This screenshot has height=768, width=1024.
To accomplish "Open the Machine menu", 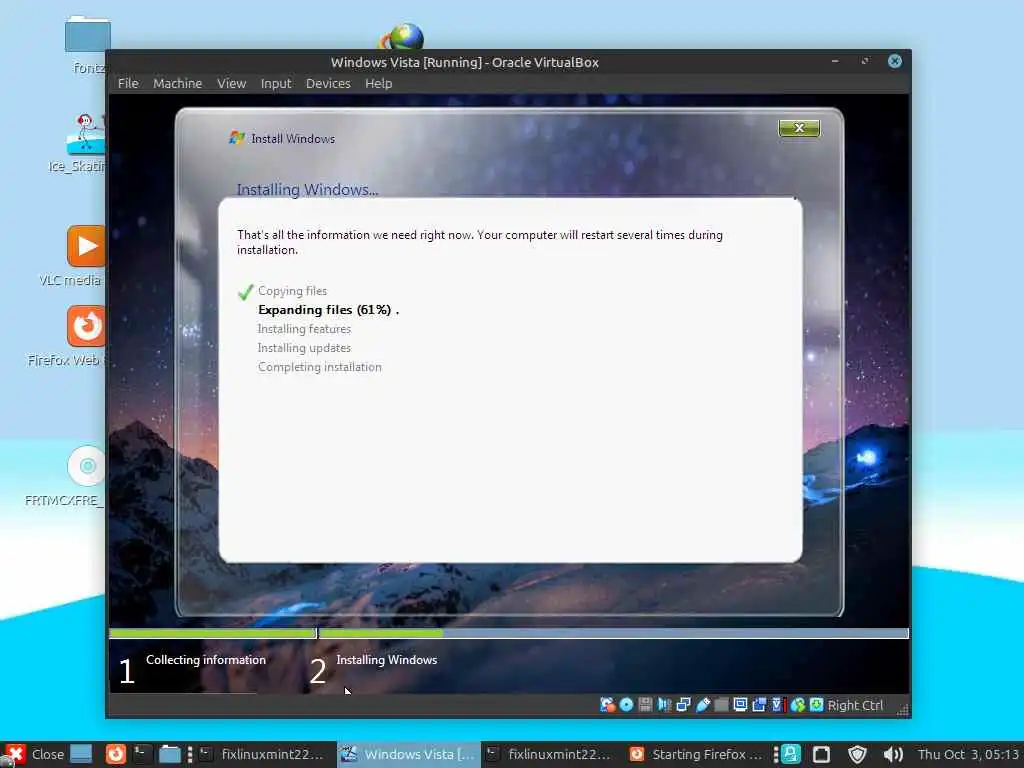I will tap(178, 84).
